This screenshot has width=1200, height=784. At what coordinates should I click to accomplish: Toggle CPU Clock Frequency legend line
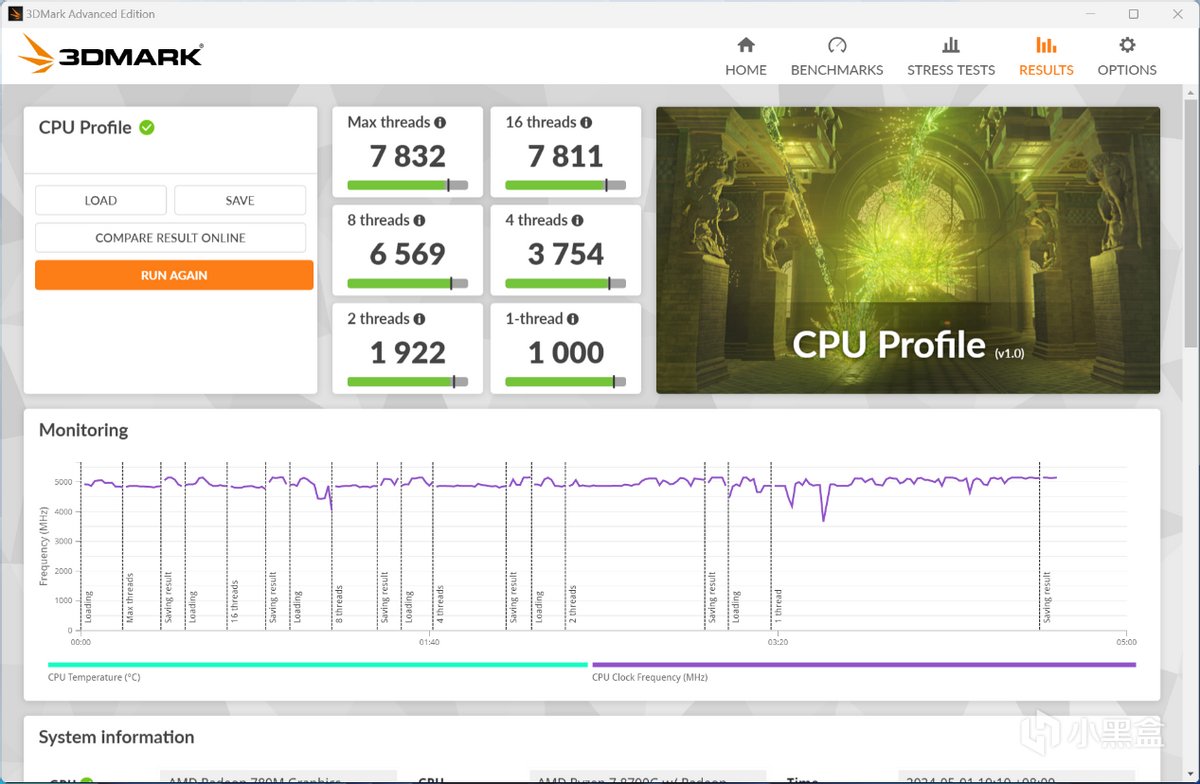pyautogui.click(x=864, y=664)
